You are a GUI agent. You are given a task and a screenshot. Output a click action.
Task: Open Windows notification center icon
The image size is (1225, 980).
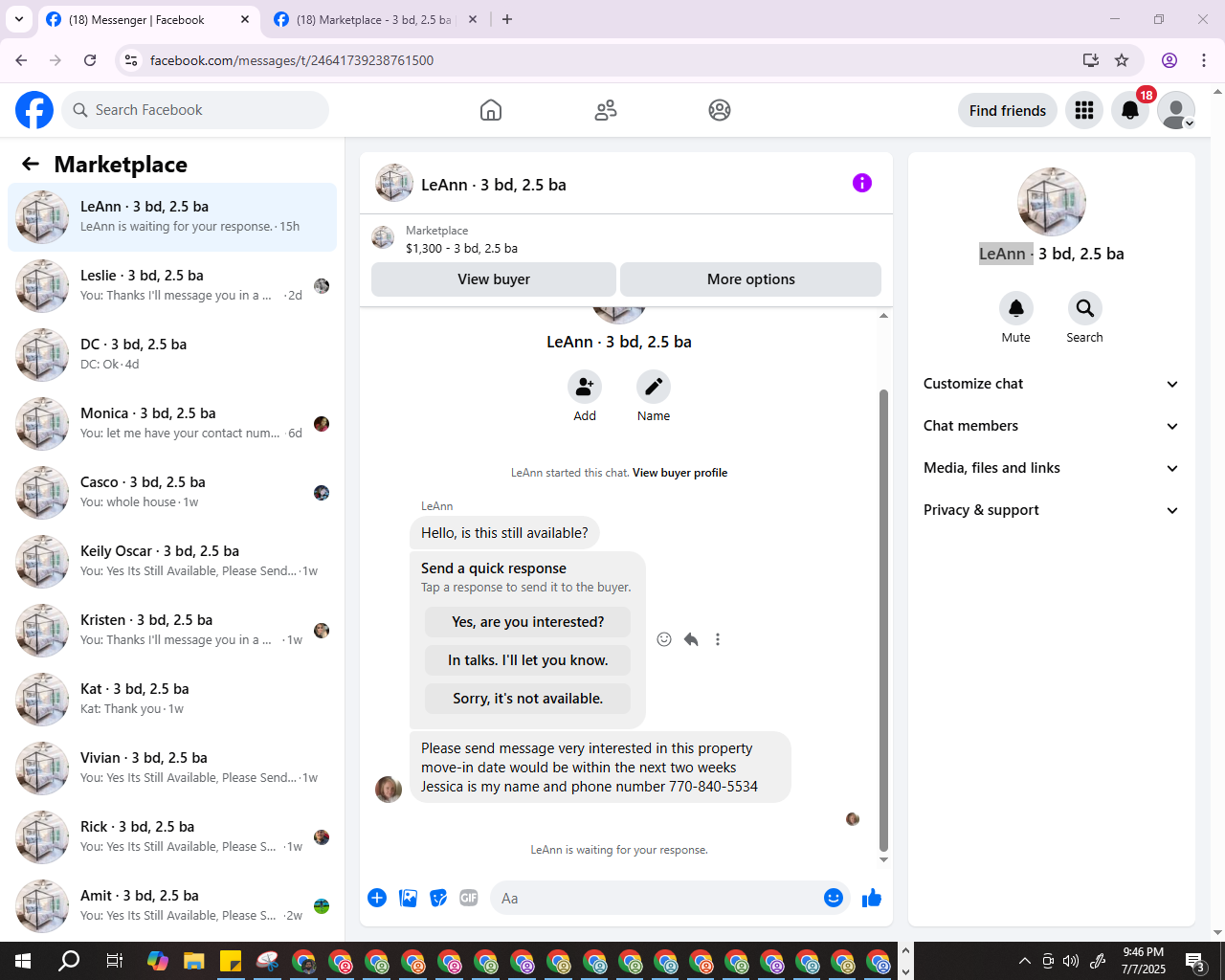pos(1195,961)
